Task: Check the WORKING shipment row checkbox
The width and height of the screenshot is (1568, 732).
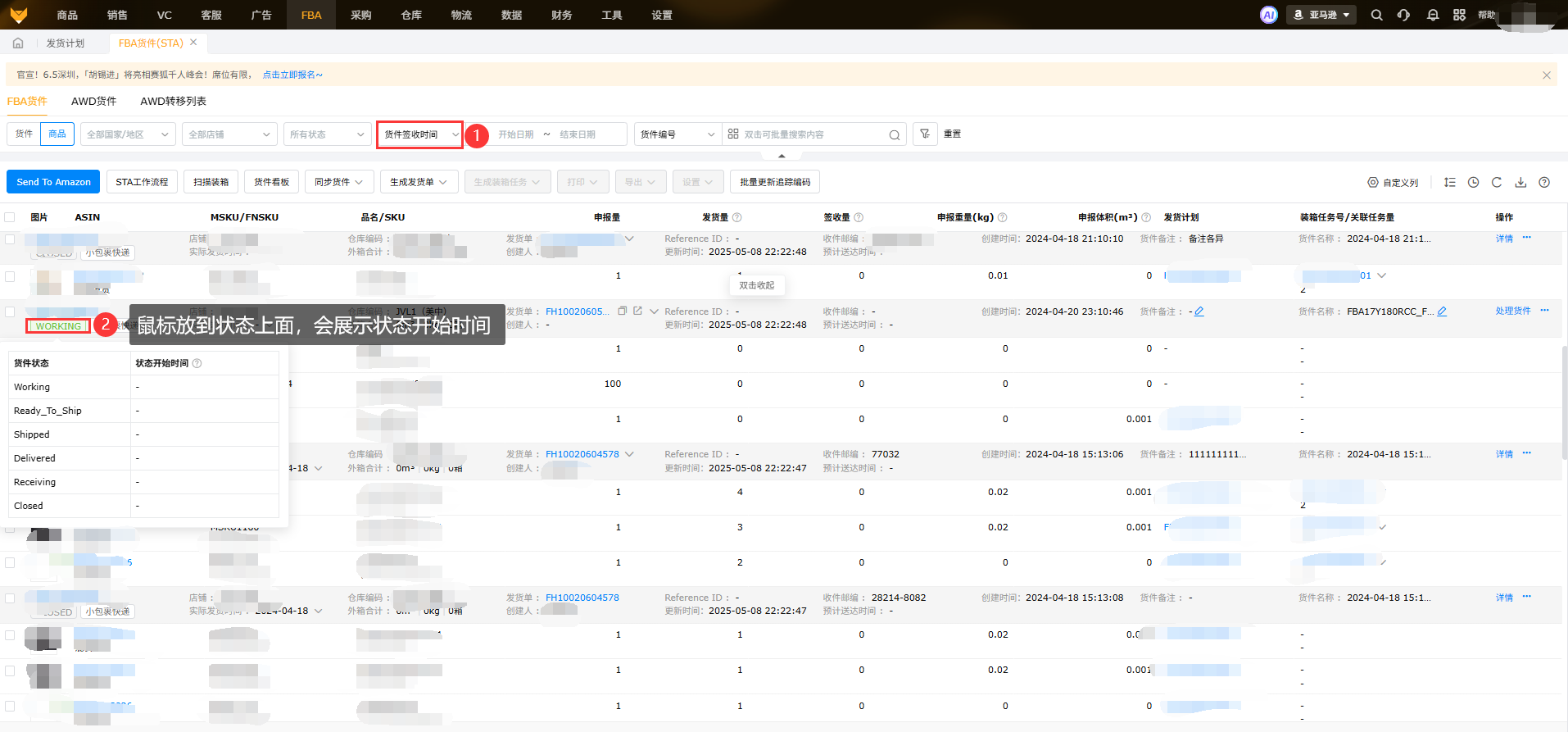Action: click(10, 312)
